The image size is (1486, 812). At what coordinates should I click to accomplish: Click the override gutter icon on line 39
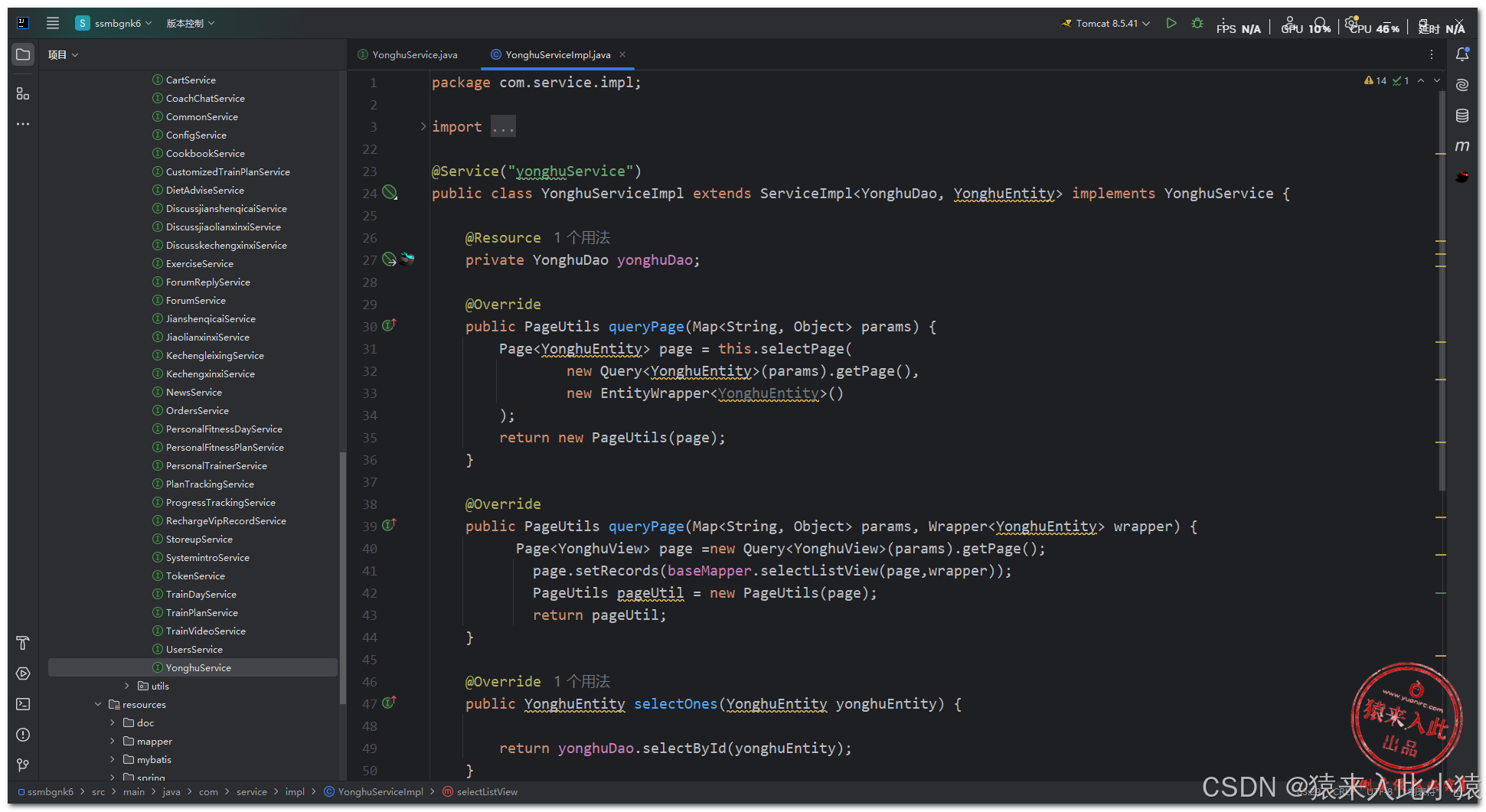[389, 525]
